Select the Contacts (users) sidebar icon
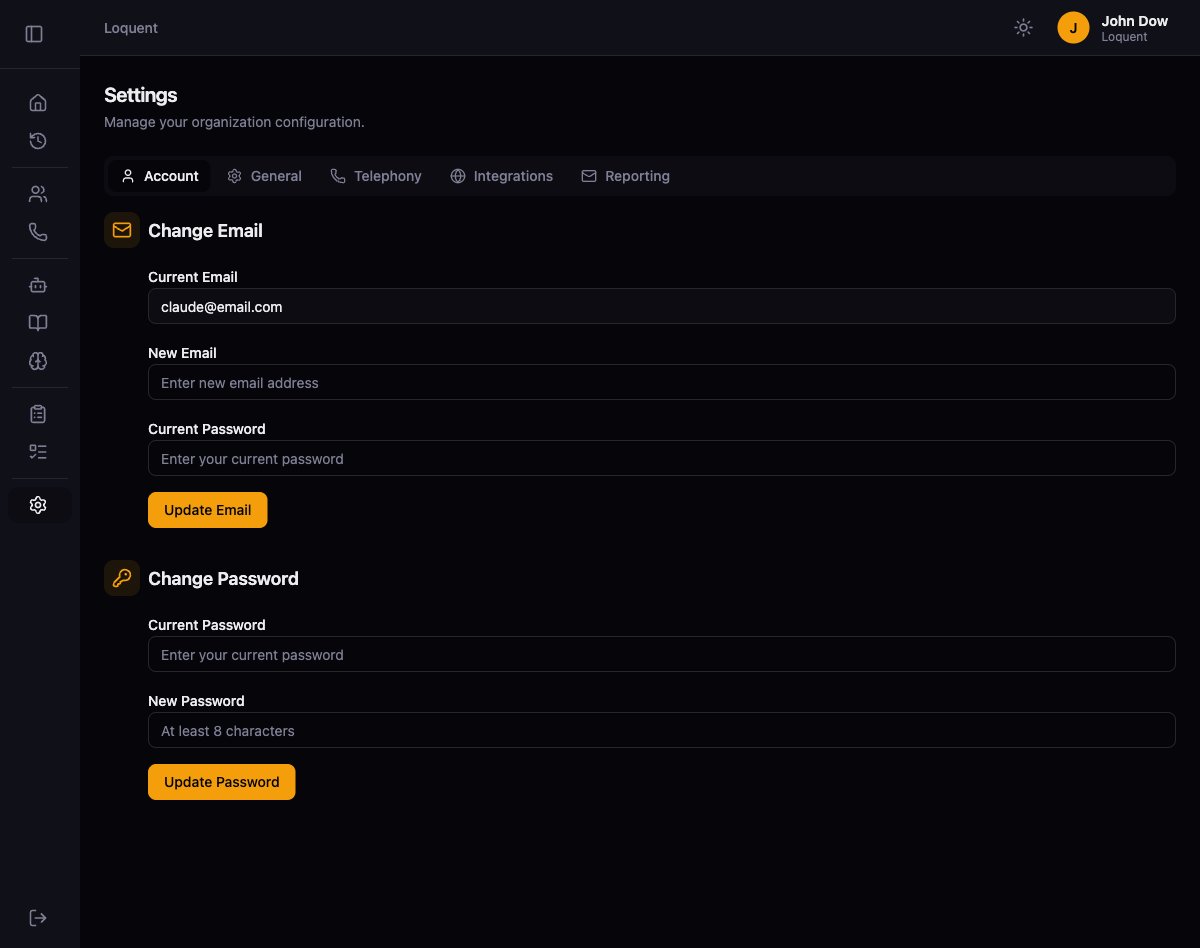 pyautogui.click(x=38, y=193)
